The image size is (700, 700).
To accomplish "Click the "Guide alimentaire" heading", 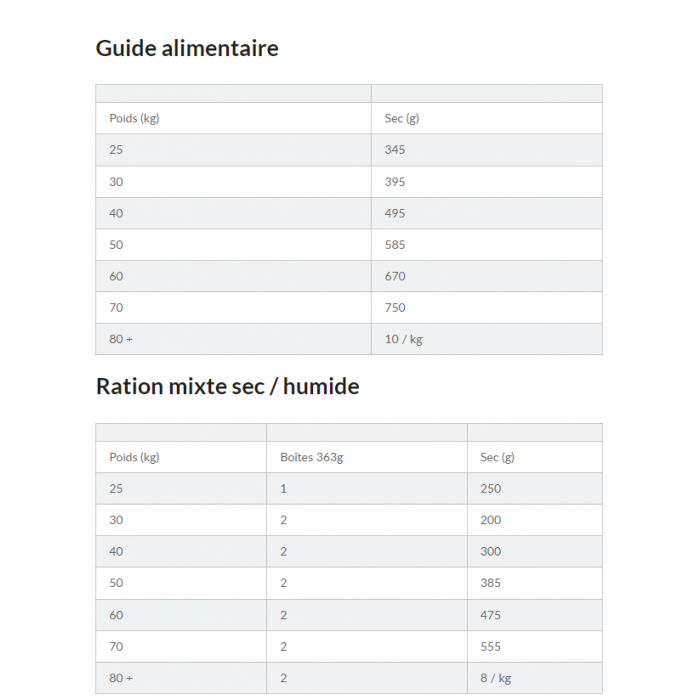I will pyautogui.click(x=187, y=48).
